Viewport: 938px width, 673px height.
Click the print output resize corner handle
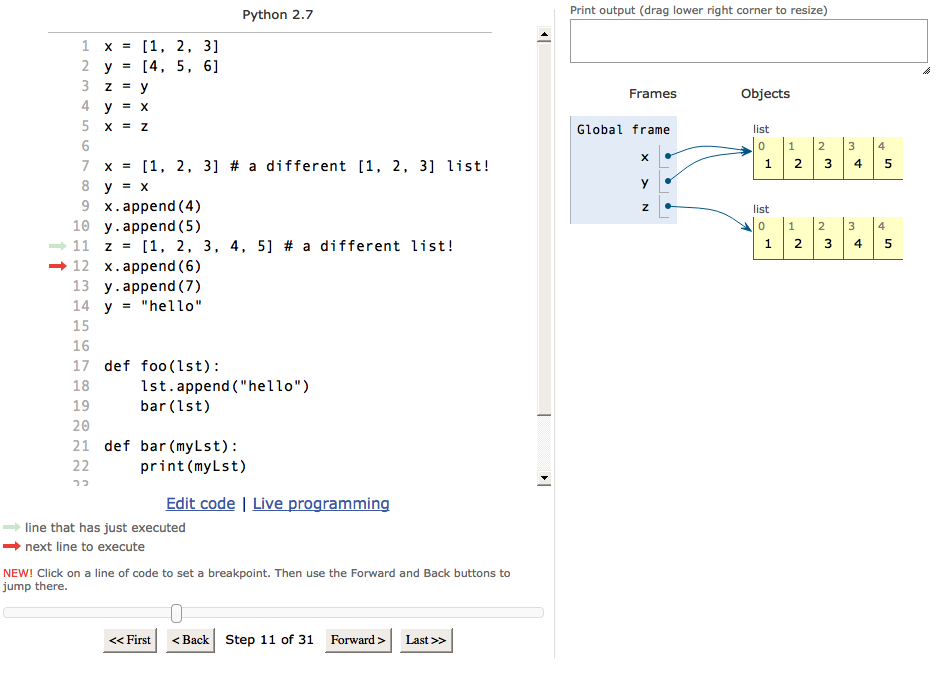(x=926, y=71)
